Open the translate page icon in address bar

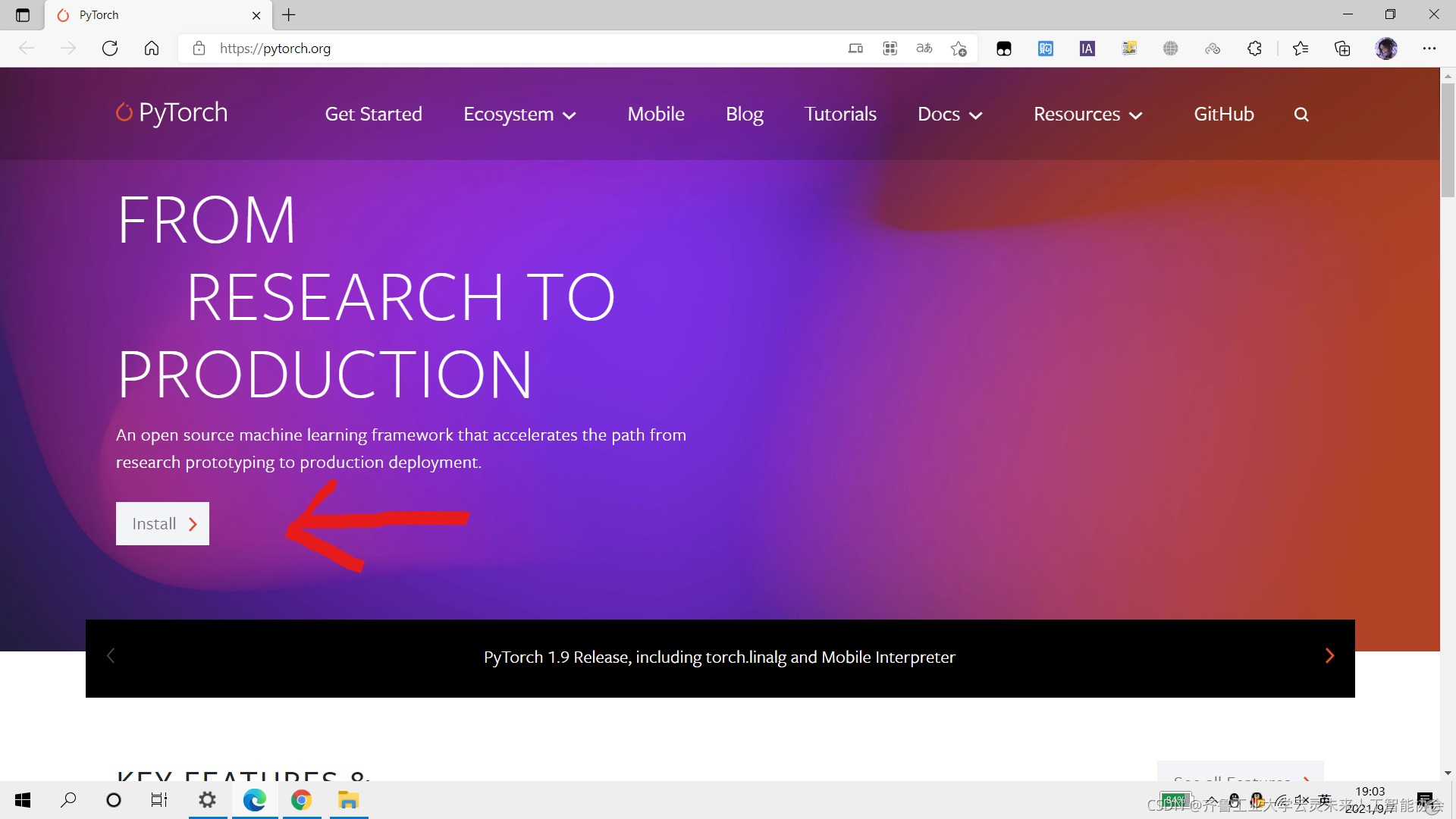coord(924,49)
